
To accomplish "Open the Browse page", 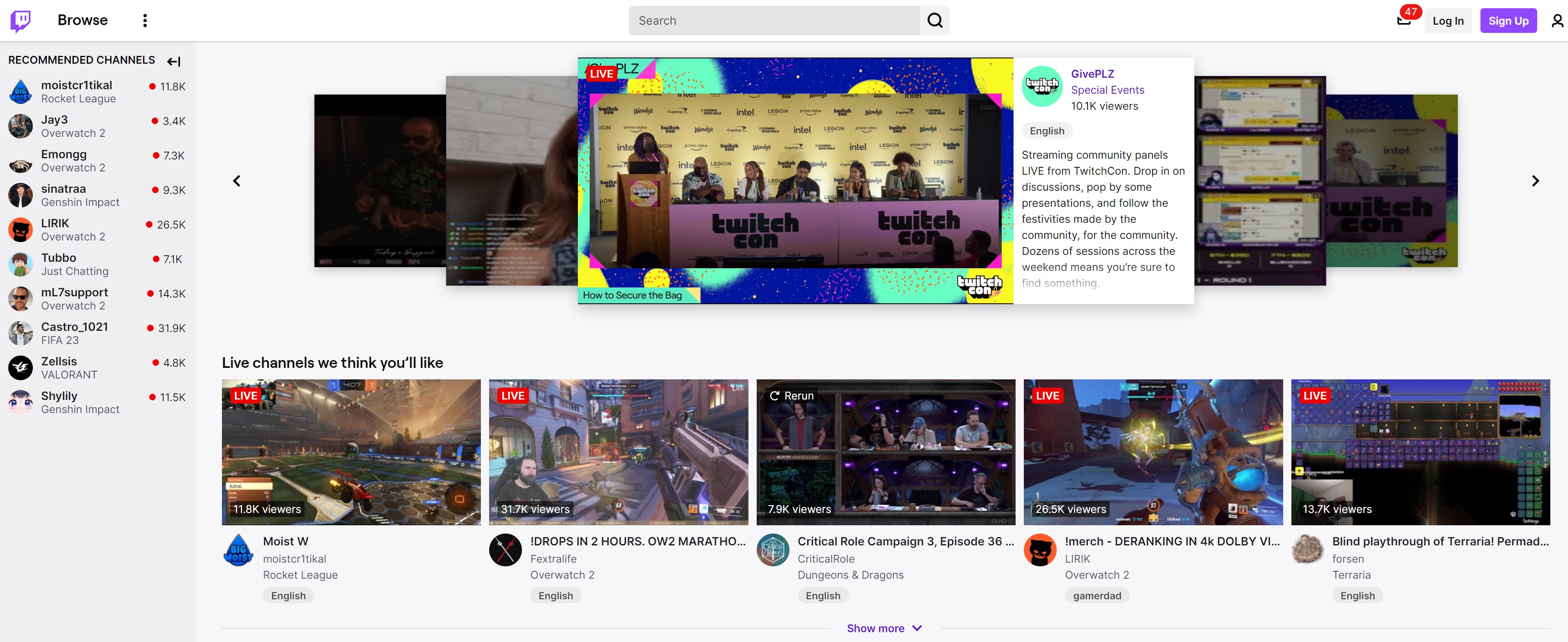I will 83,20.
